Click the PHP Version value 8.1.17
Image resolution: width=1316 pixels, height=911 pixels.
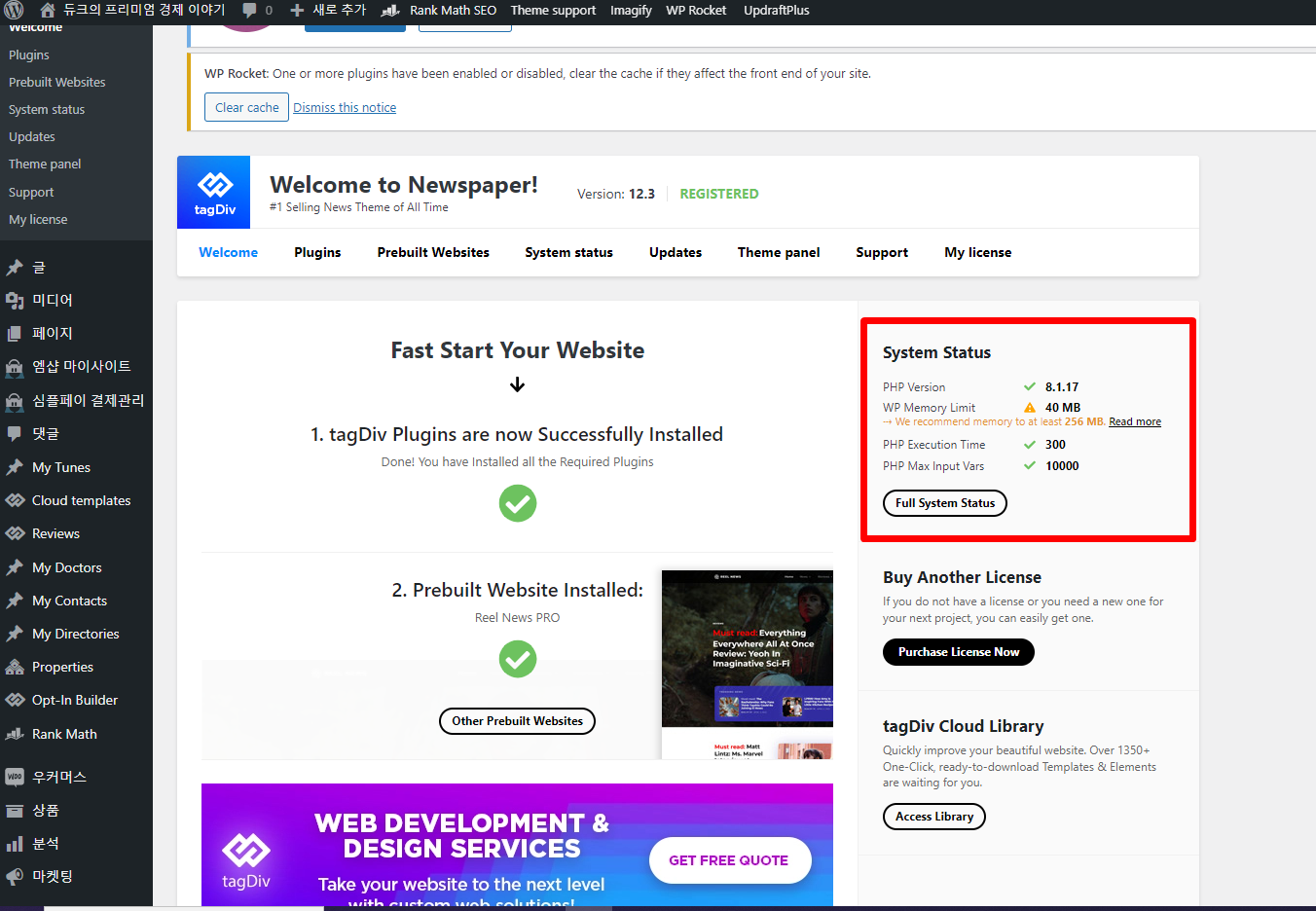coord(1062,387)
